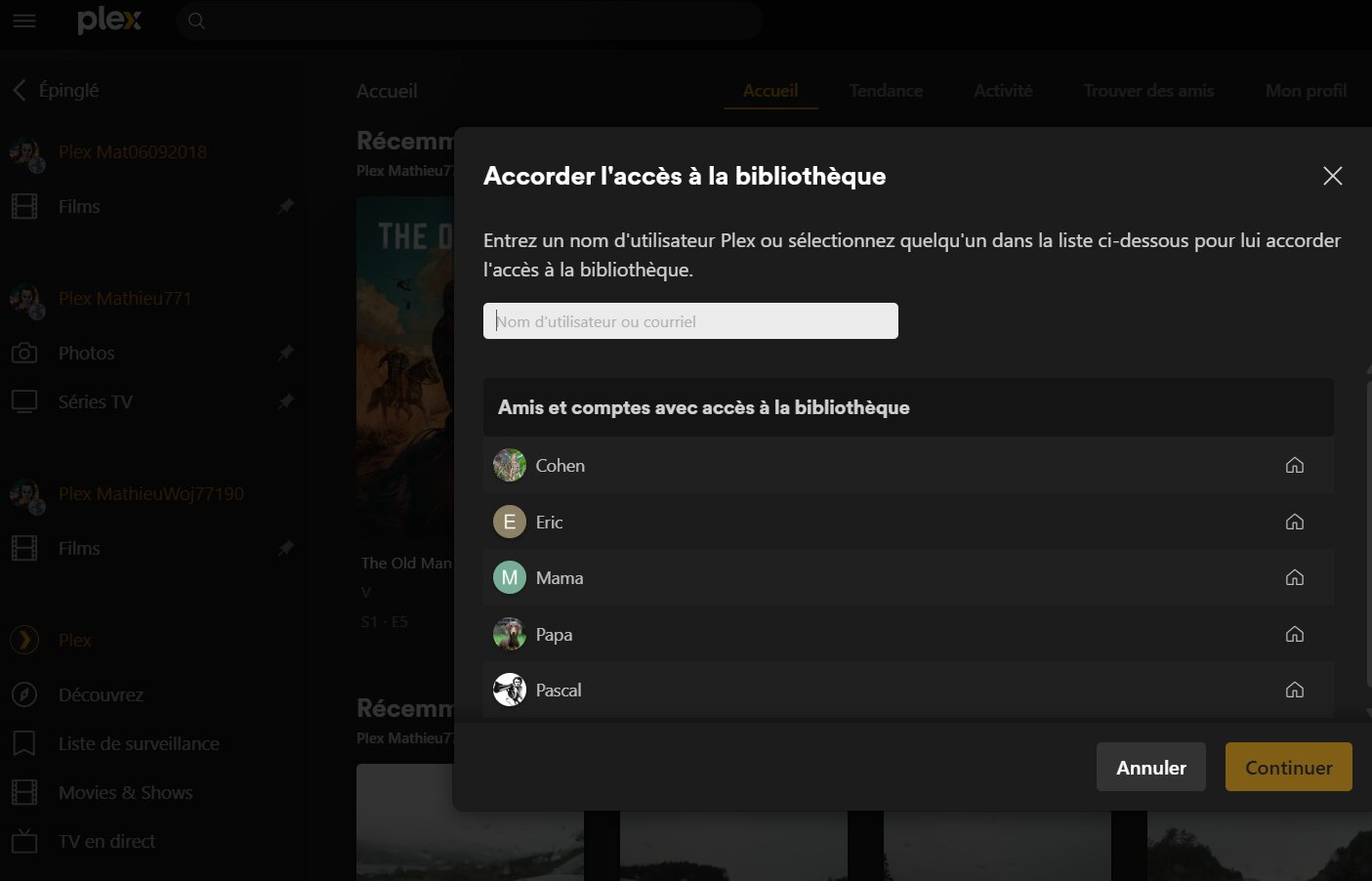The width and height of the screenshot is (1372, 881).
Task: Click the home icon in Mama's row
Action: pyautogui.click(x=1295, y=577)
